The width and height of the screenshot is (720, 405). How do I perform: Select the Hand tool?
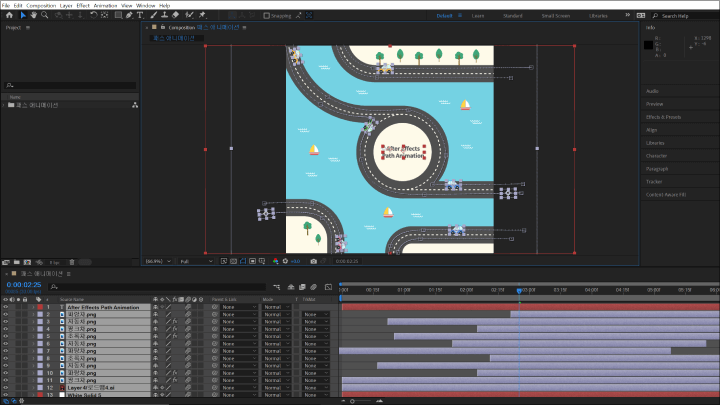[x=34, y=15]
